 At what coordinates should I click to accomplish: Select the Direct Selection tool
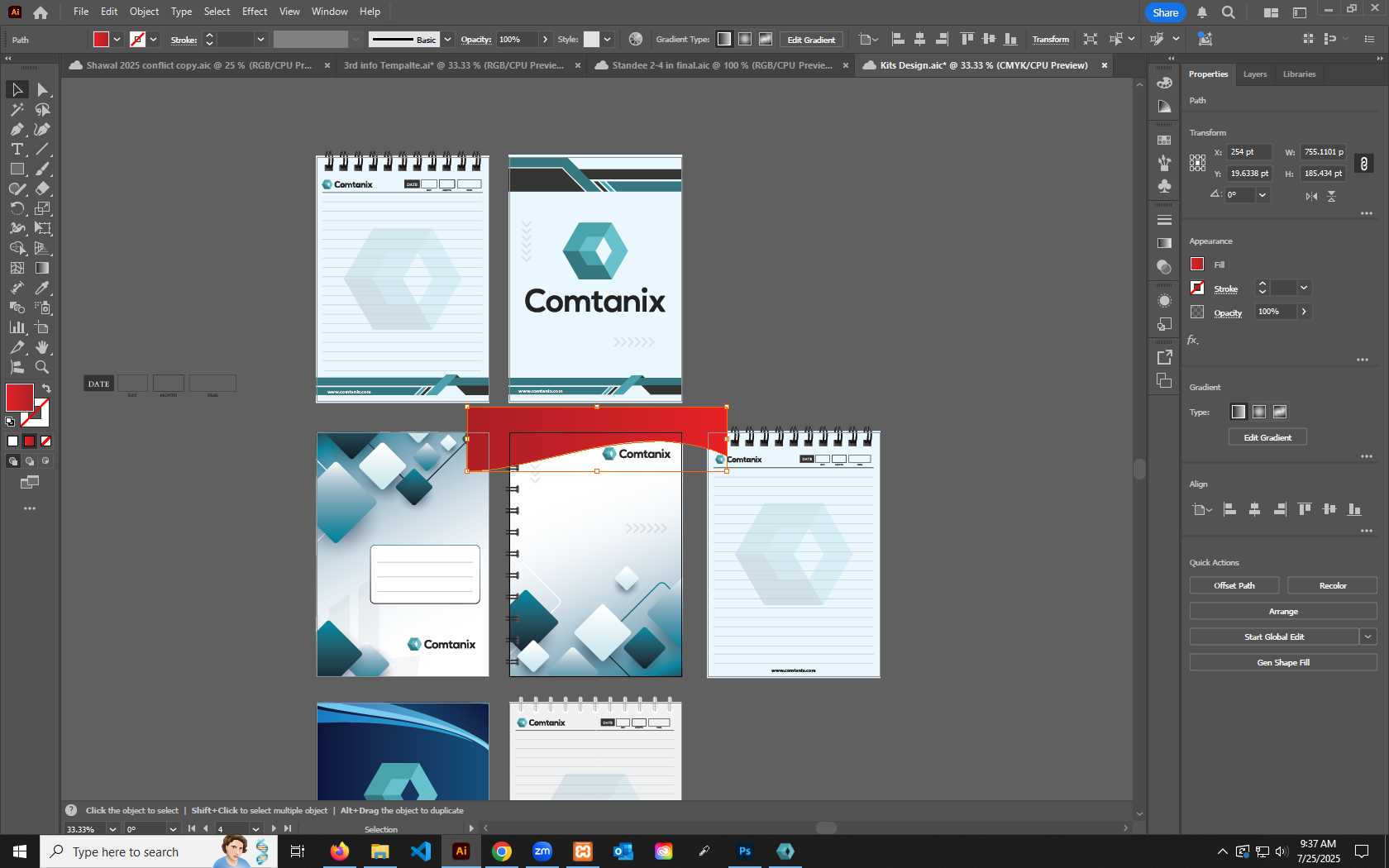click(42, 89)
